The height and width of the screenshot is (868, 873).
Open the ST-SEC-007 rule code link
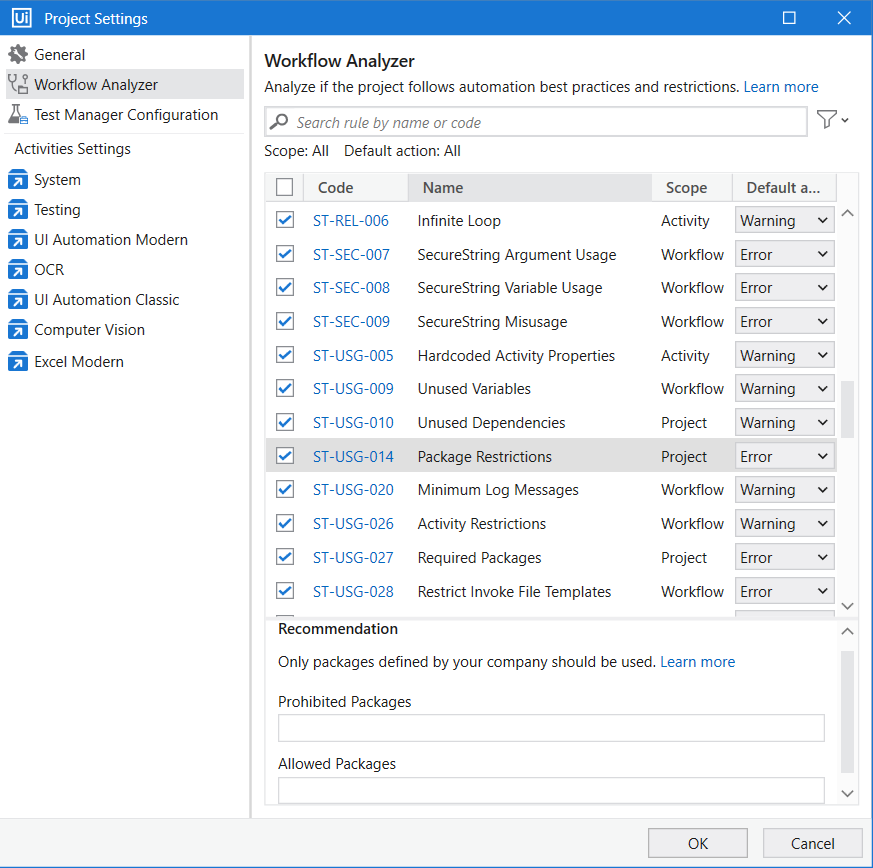point(351,254)
